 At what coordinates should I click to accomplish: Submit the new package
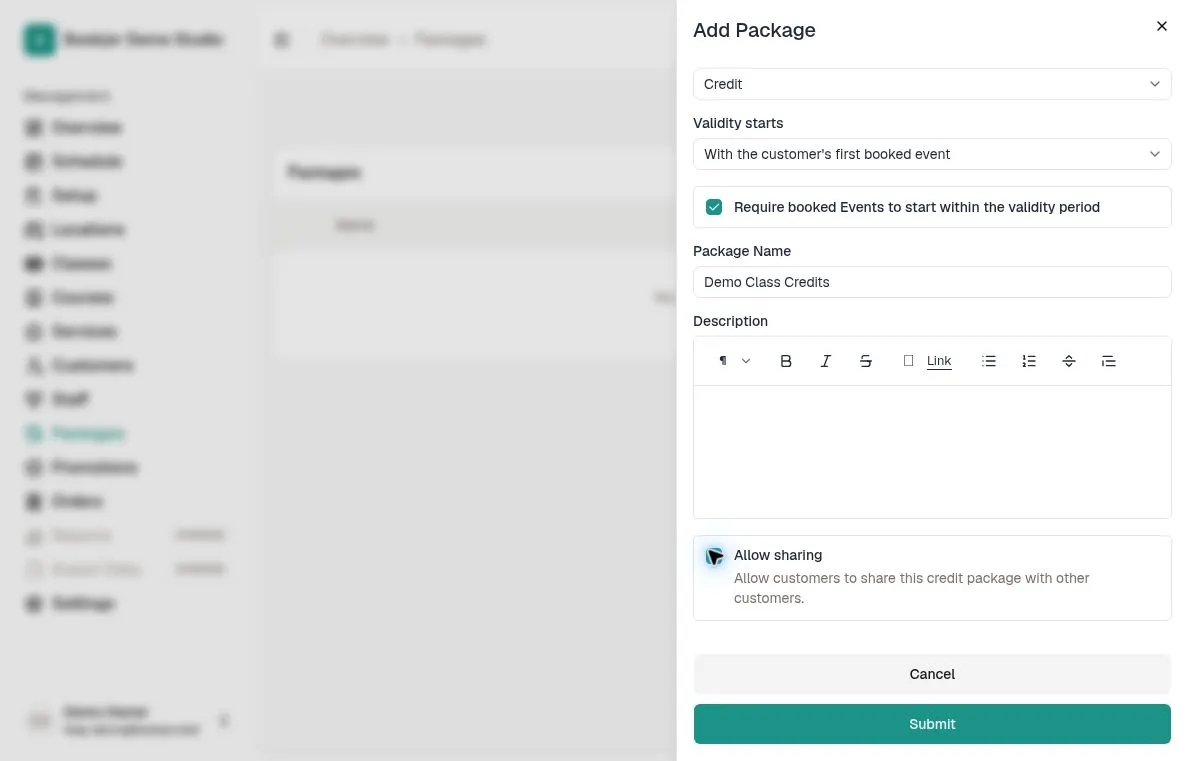[x=932, y=724]
